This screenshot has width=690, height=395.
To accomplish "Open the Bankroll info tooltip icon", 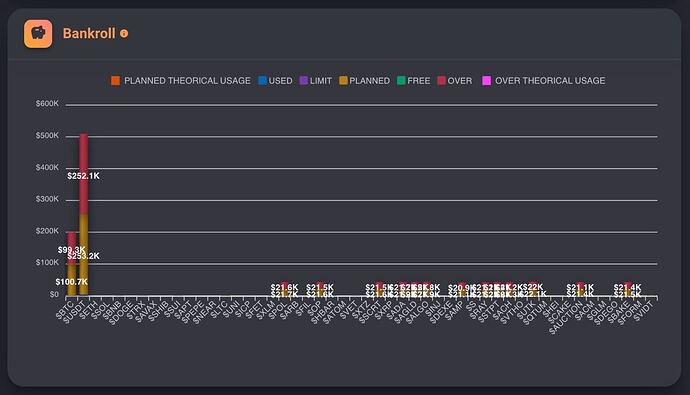I will click(124, 33).
